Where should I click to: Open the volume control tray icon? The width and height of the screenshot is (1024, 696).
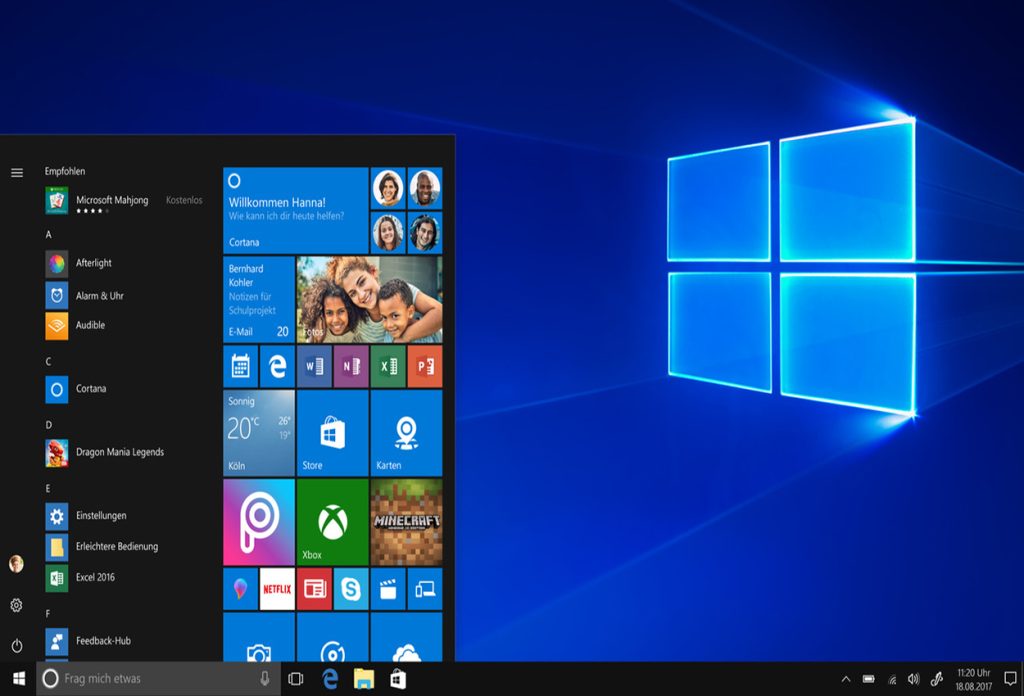(x=914, y=679)
